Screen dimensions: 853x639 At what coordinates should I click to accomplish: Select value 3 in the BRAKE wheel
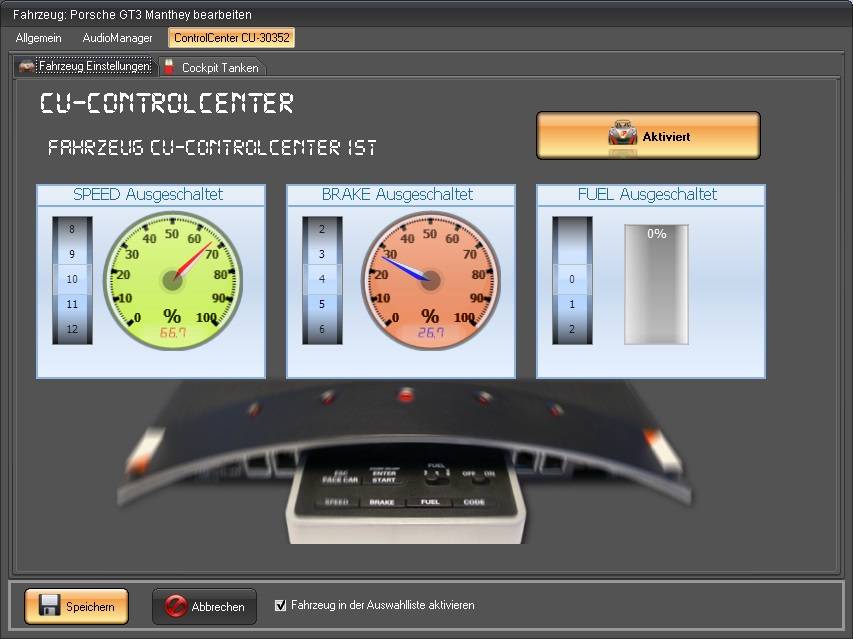pos(322,254)
